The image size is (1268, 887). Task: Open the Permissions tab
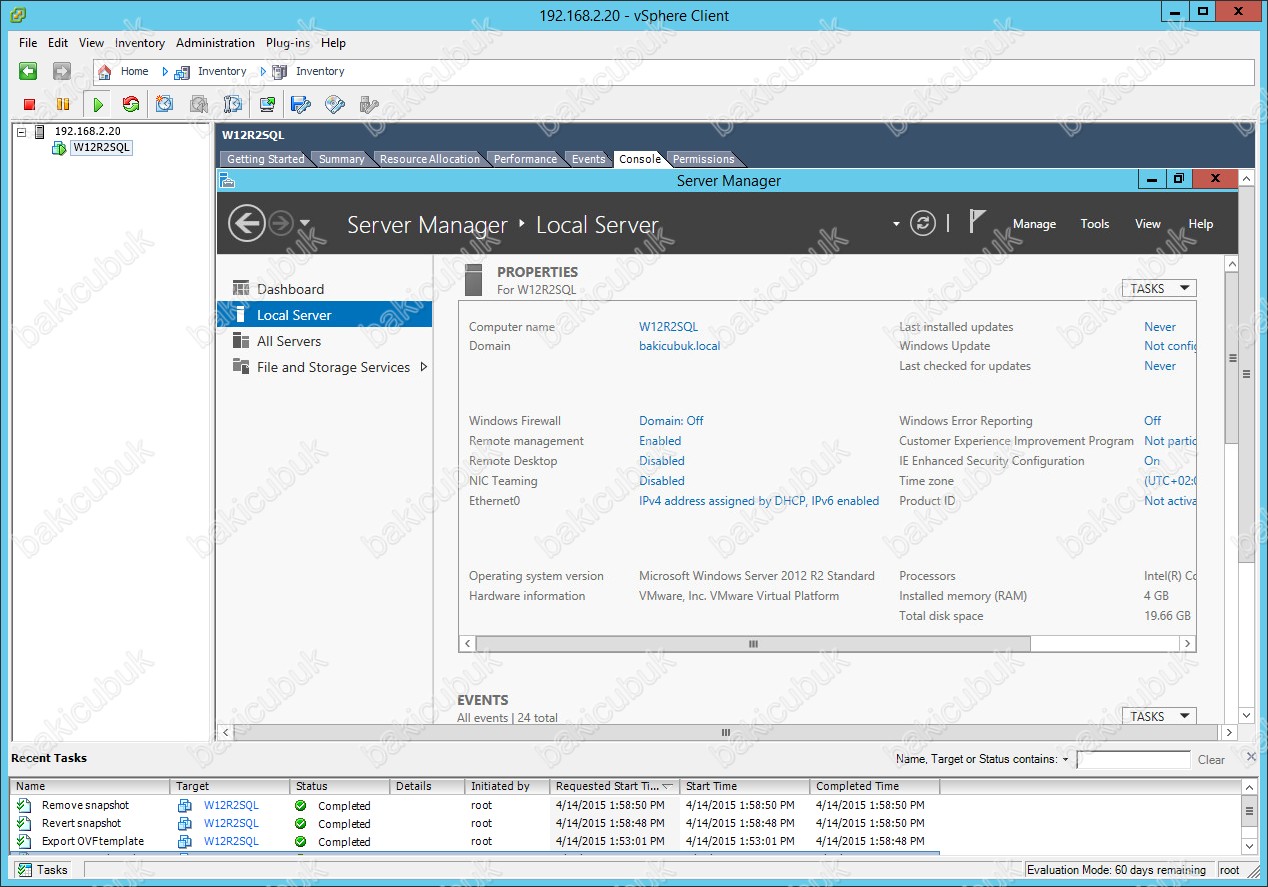[x=703, y=159]
